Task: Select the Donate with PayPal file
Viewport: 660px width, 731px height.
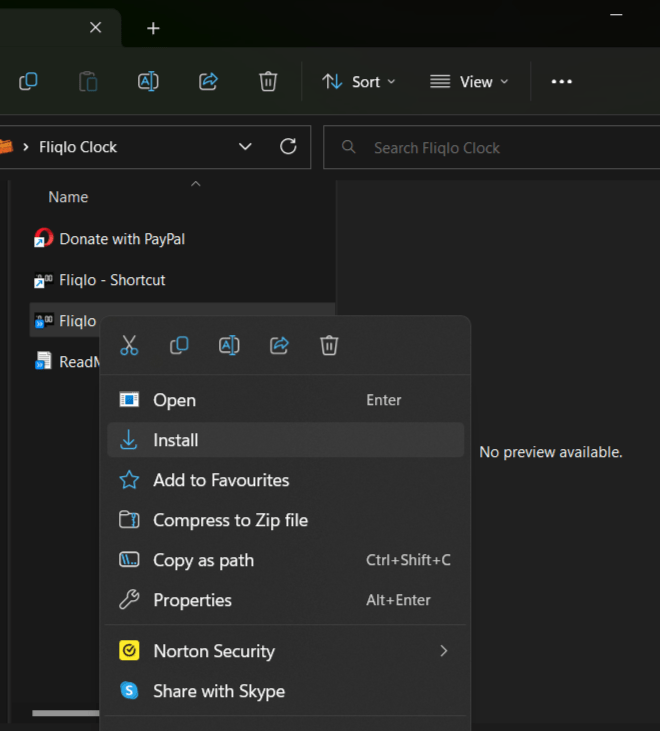Action: 122,239
